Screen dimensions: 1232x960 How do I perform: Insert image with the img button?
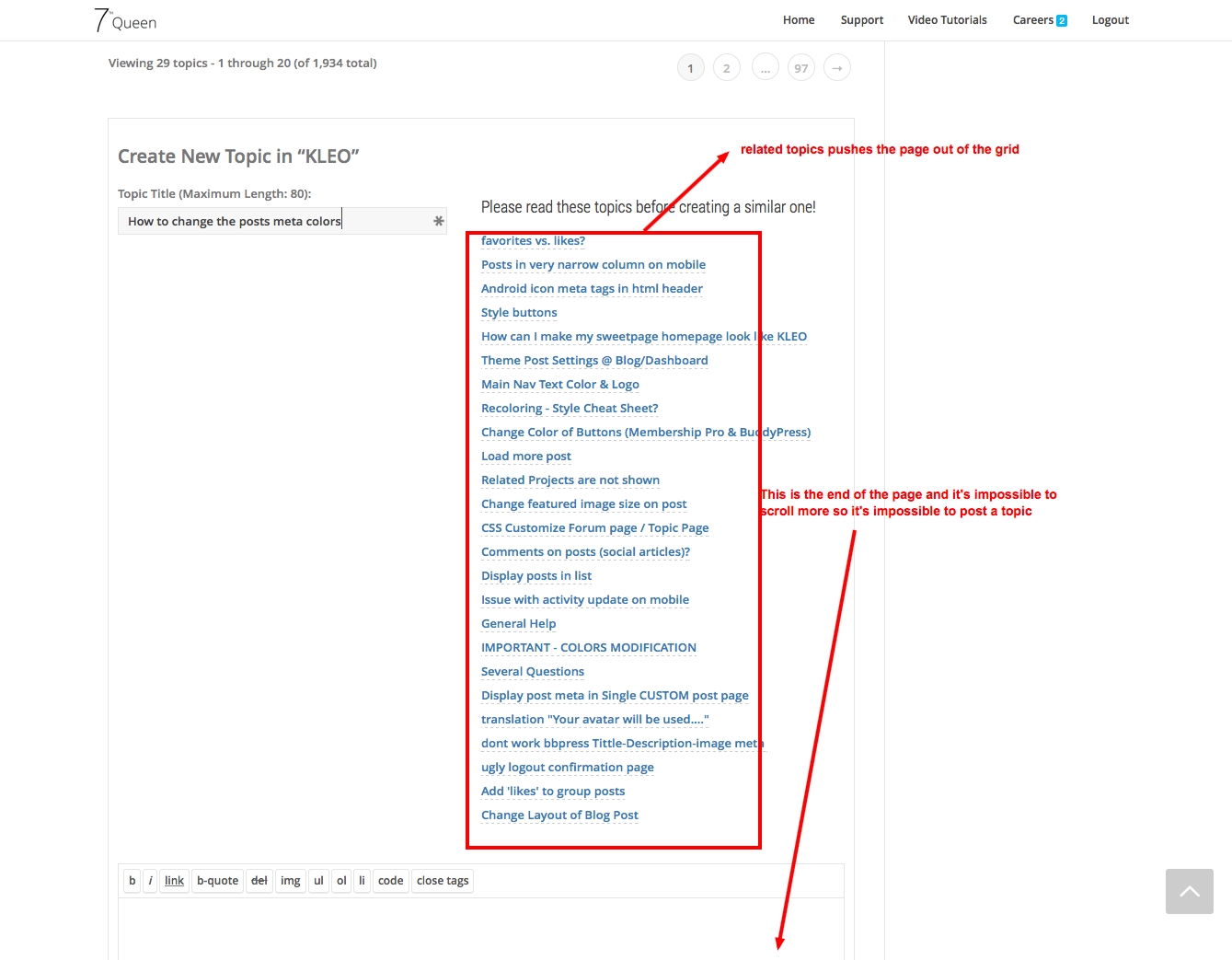tap(290, 881)
